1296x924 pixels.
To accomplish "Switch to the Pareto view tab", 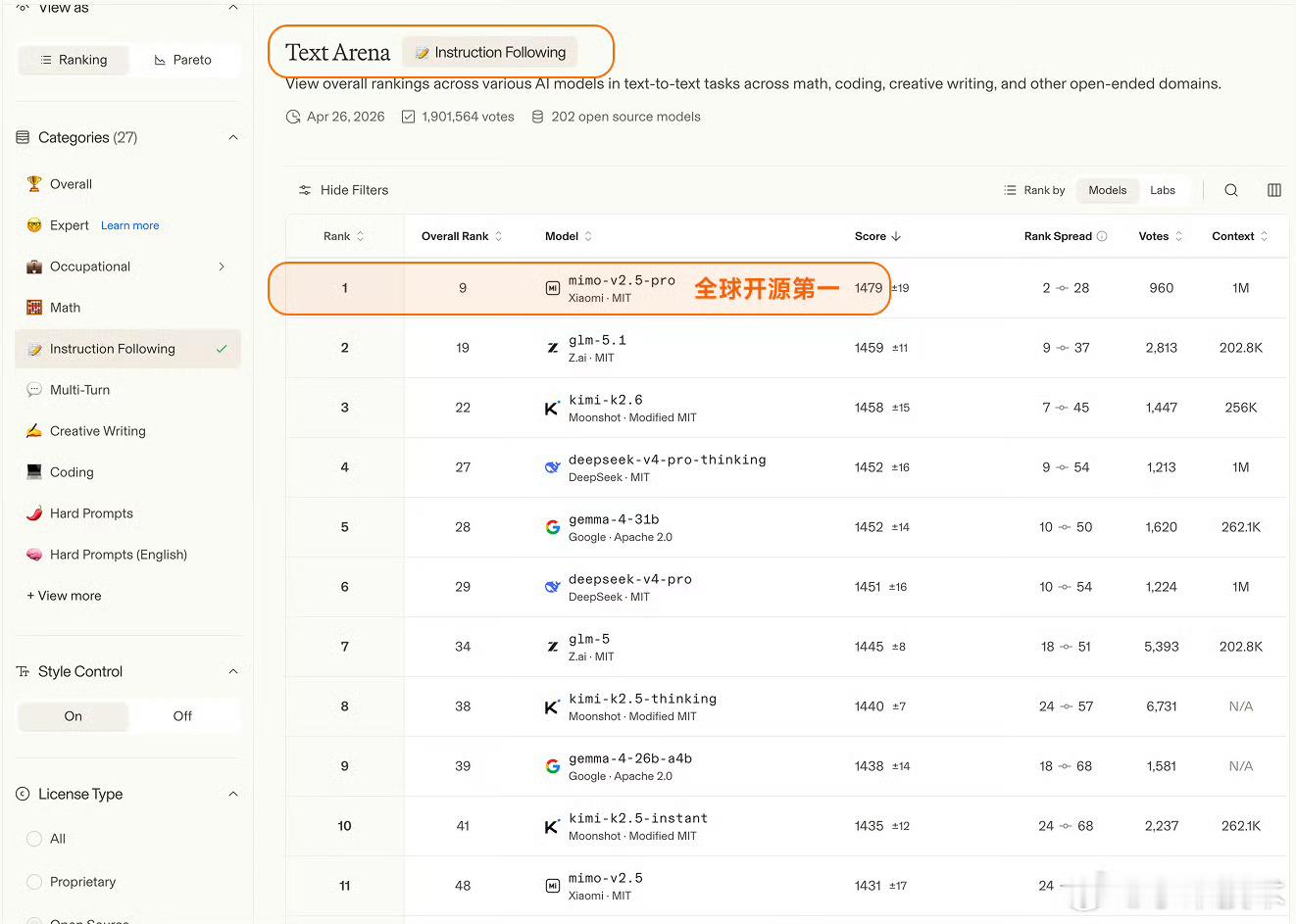I will 183,60.
